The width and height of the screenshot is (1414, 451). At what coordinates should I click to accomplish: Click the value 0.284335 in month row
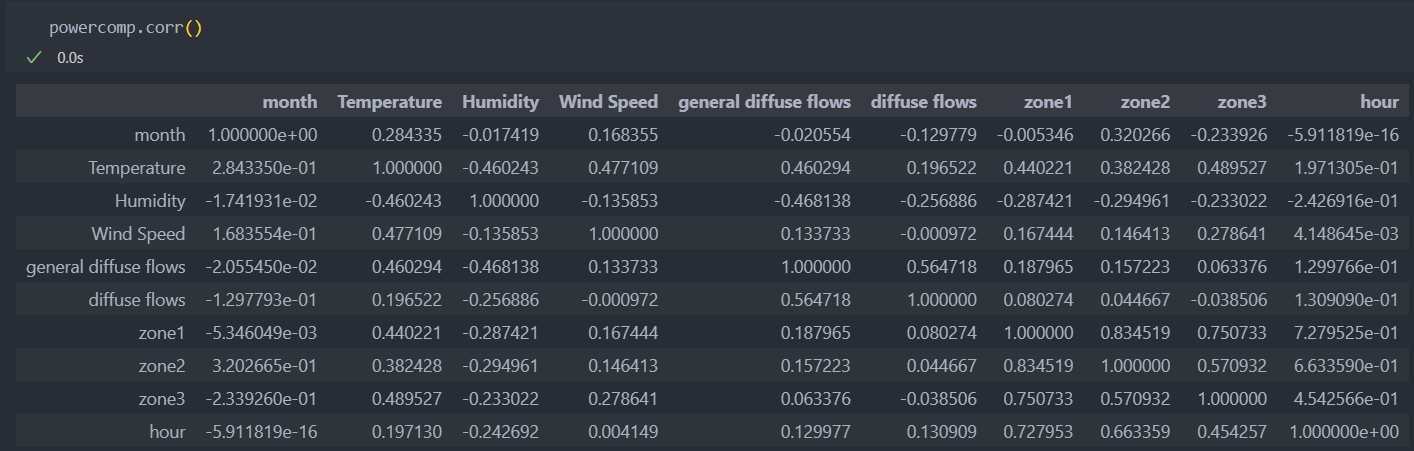point(408,135)
